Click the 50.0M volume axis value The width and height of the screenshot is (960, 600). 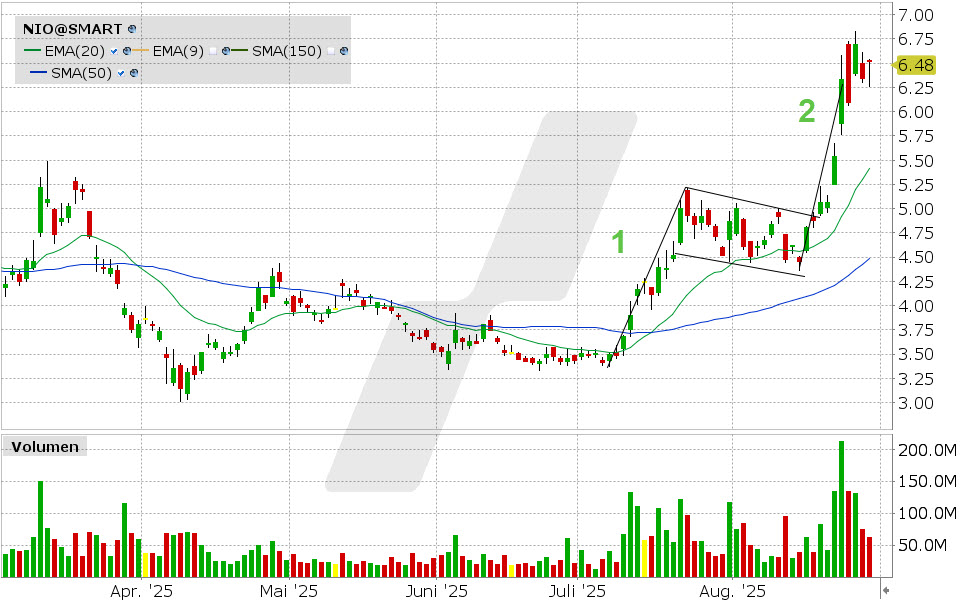(x=923, y=545)
